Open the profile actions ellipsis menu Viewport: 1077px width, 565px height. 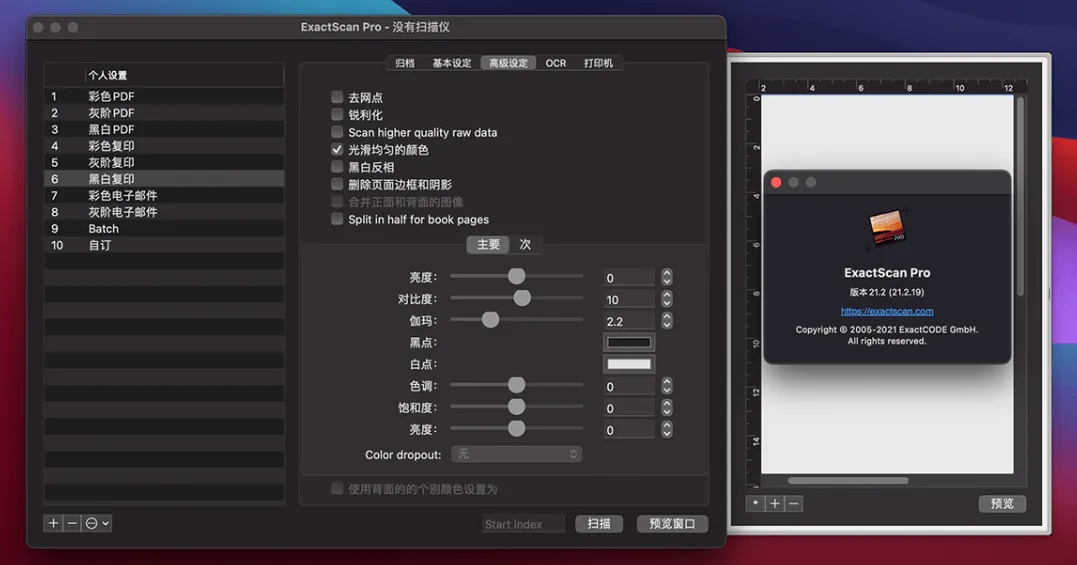click(96, 523)
